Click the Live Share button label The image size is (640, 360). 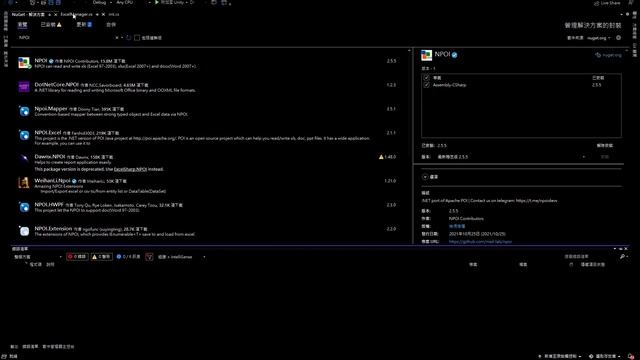[610, 3]
